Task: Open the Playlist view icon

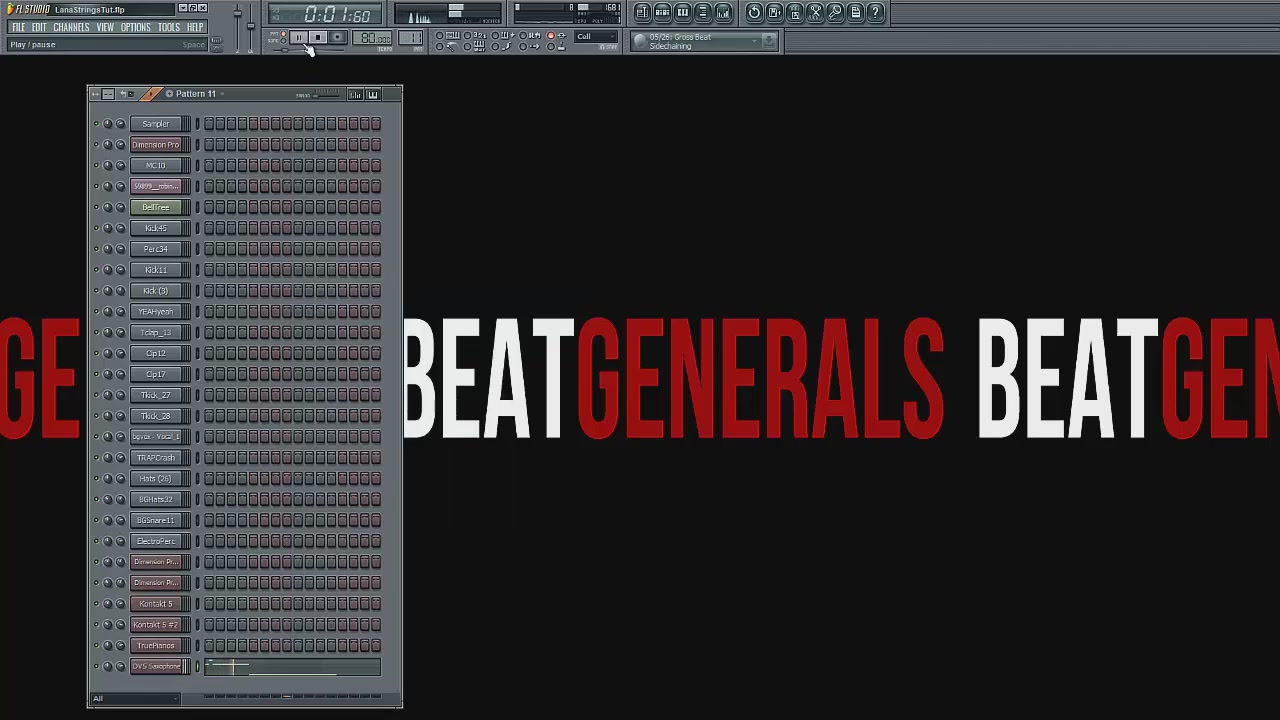Action: [x=642, y=12]
